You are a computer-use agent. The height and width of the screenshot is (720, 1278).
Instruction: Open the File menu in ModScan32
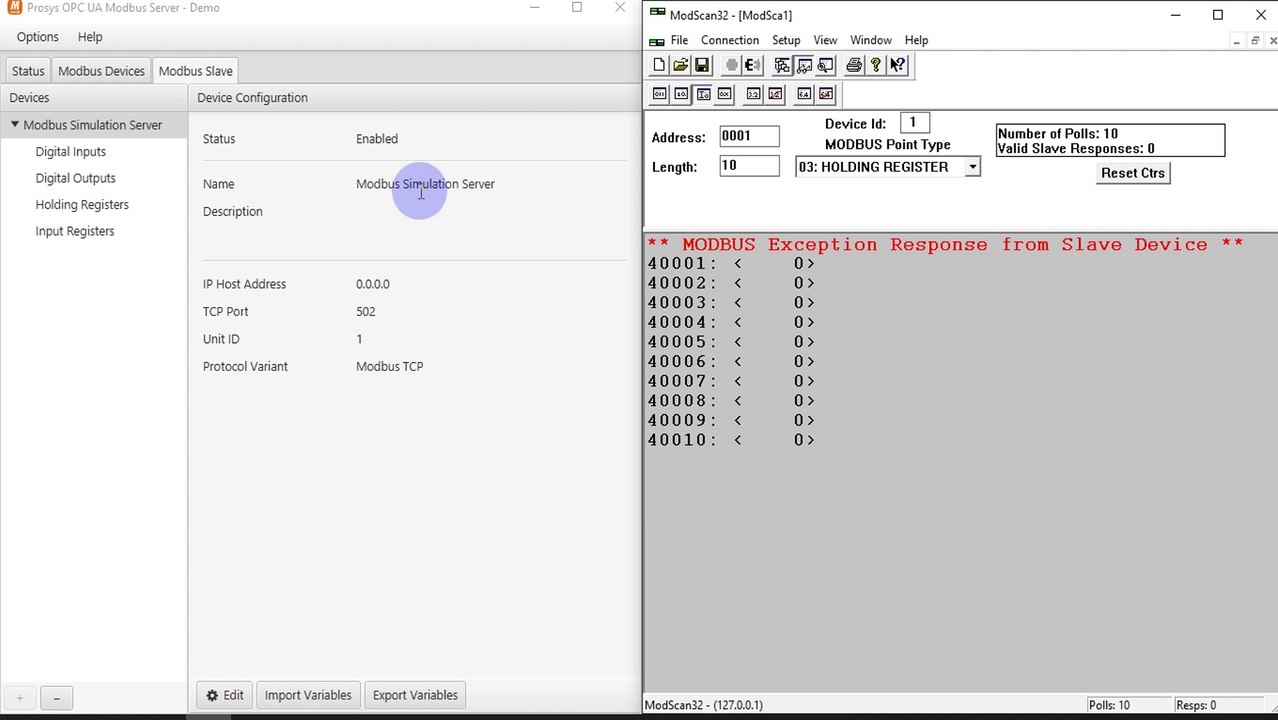tap(679, 40)
